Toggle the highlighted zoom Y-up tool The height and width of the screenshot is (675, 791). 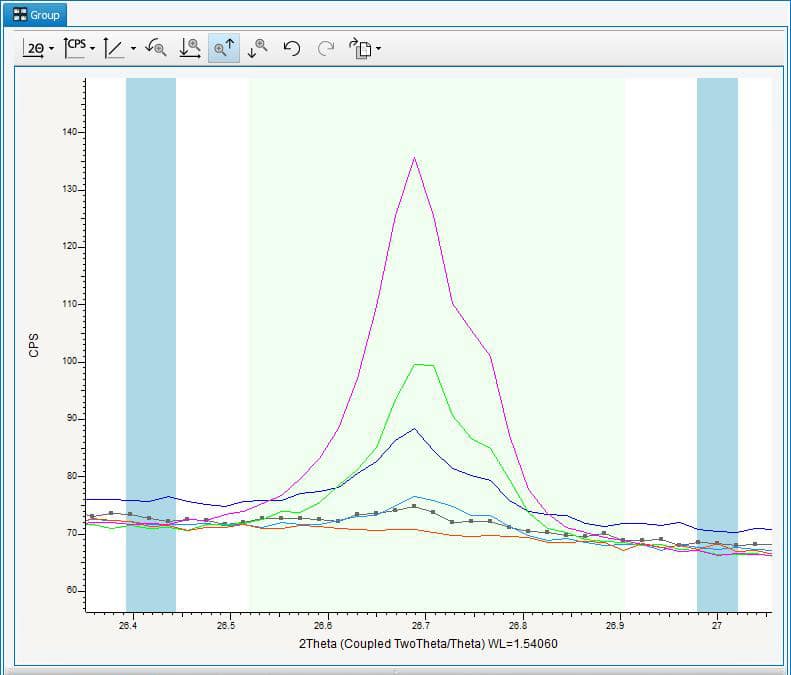tap(224, 48)
